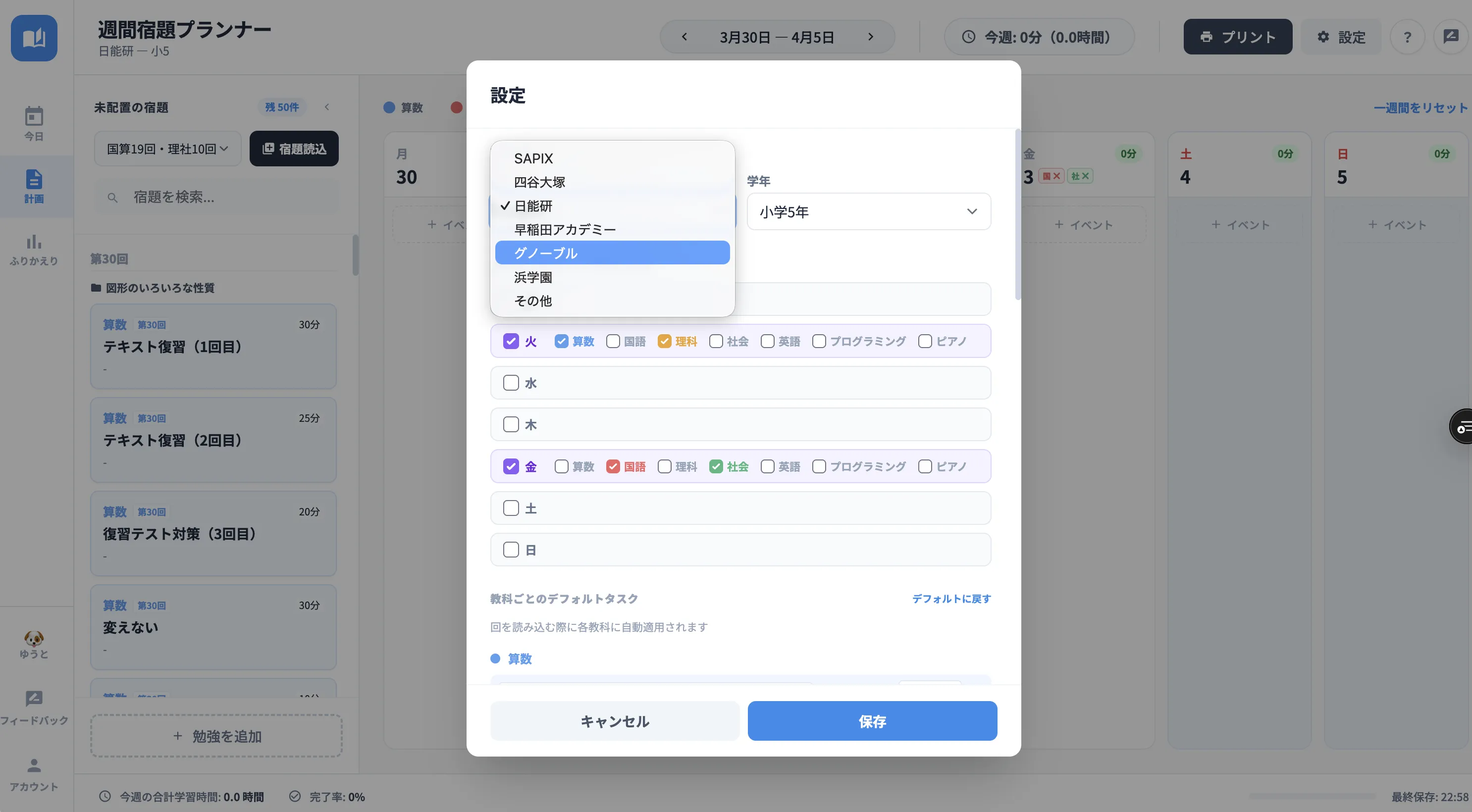The image size is (1472, 812).
Task: Click the search magnifier icon
Action: [112, 198]
